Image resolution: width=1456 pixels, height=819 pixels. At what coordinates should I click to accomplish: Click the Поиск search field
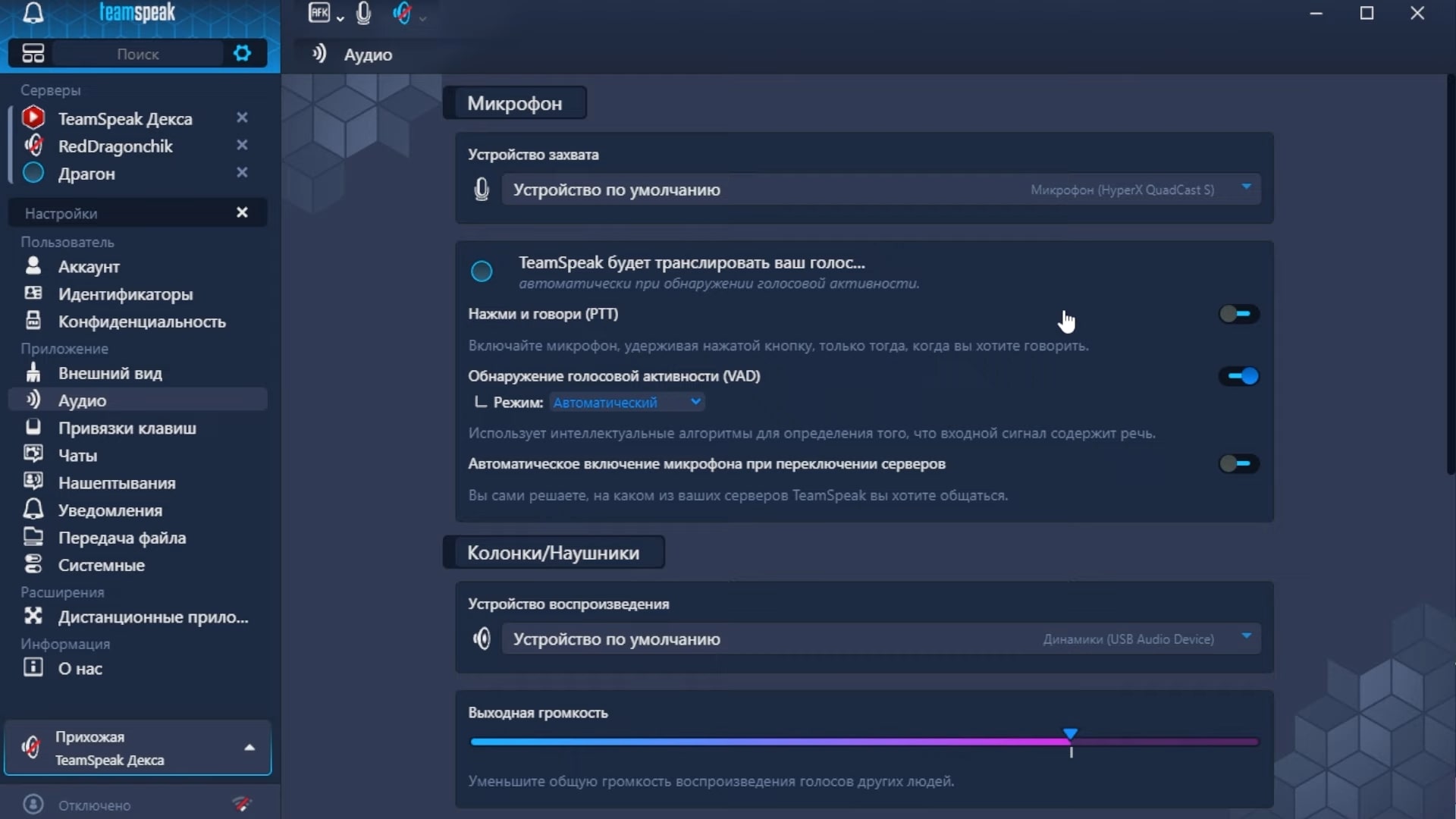point(138,54)
